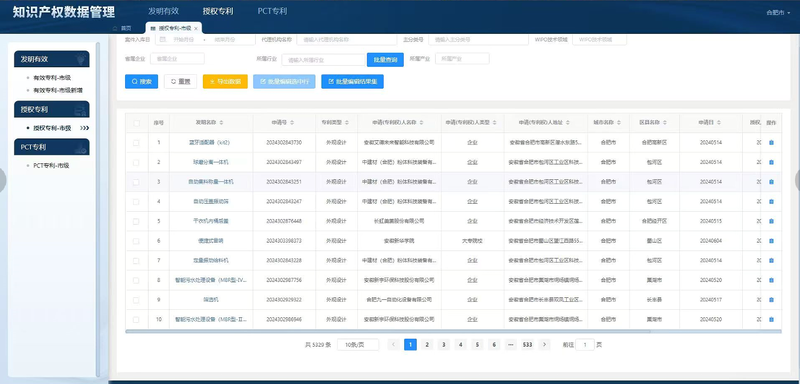Click the home icon tab 首页

pyautogui.click(x=121, y=29)
